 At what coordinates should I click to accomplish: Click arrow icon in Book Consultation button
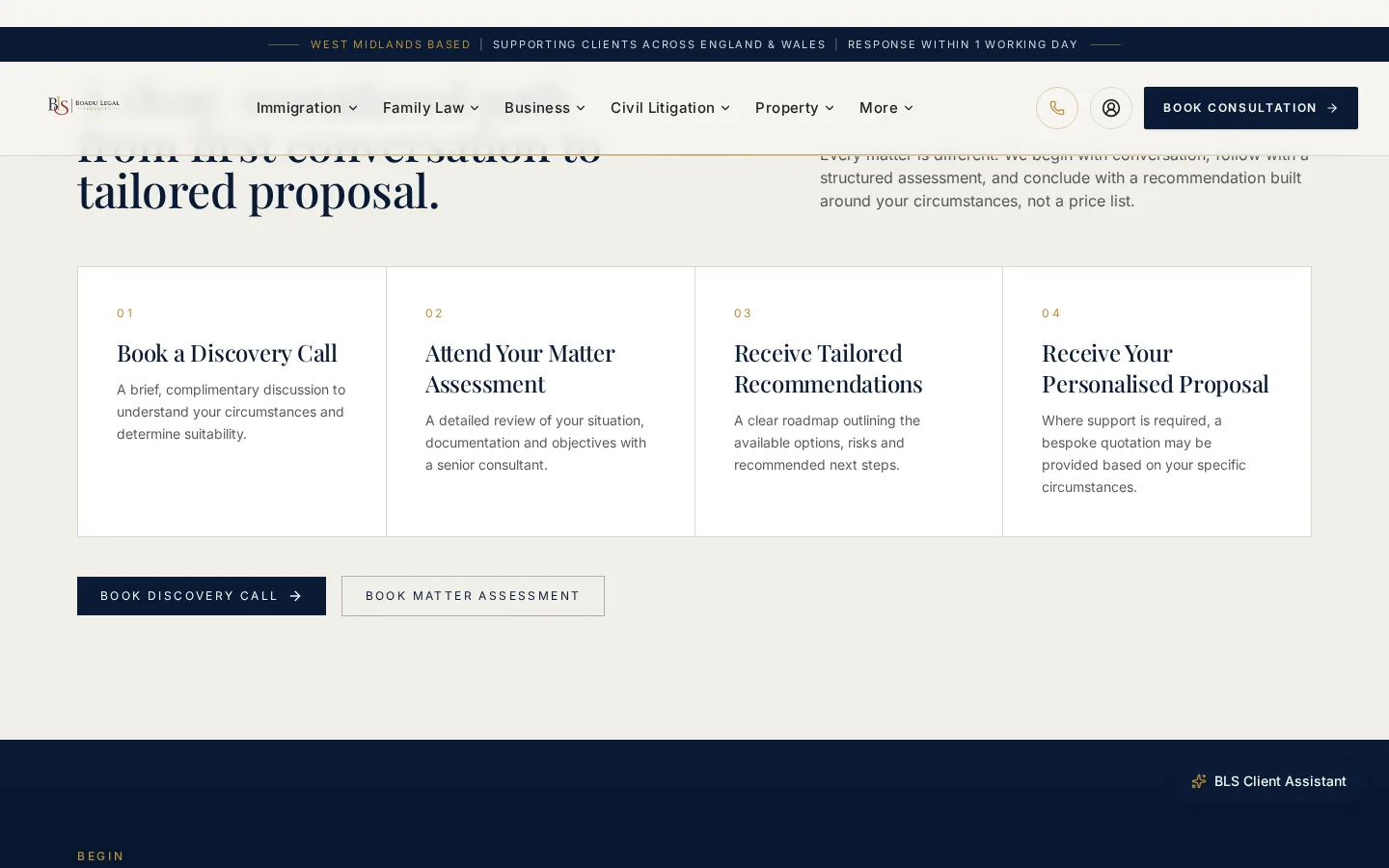pos(1332,108)
